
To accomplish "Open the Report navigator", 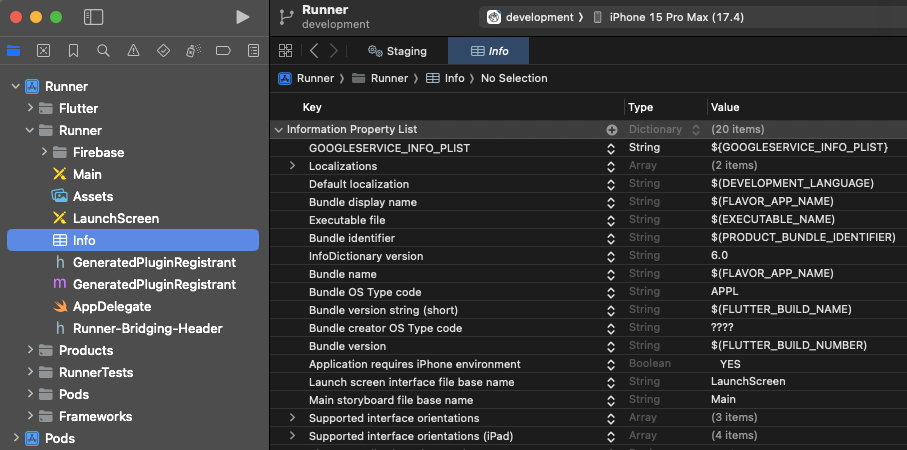I will 253,51.
